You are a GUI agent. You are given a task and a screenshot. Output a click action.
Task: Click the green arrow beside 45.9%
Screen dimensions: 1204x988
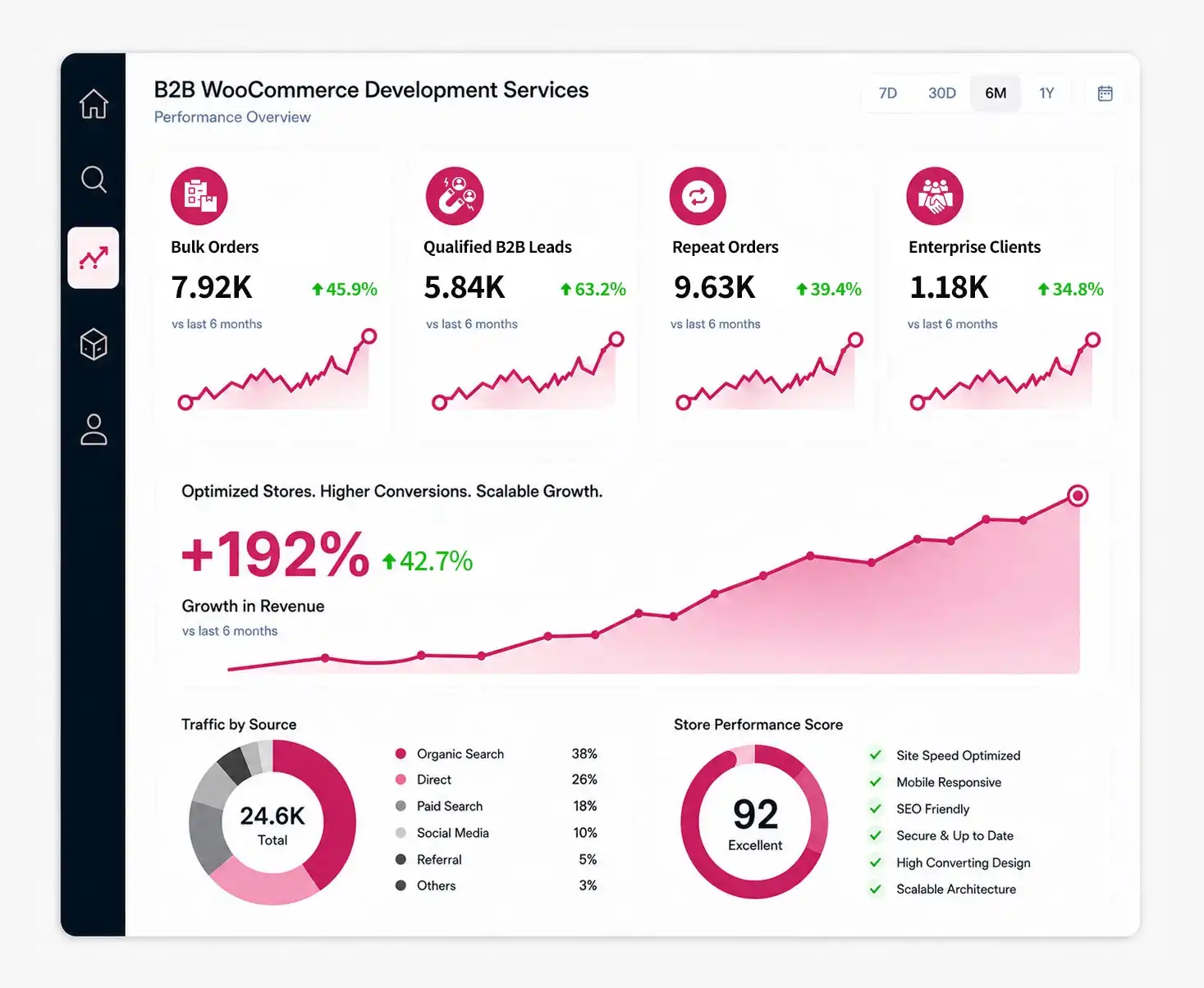click(x=318, y=289)
